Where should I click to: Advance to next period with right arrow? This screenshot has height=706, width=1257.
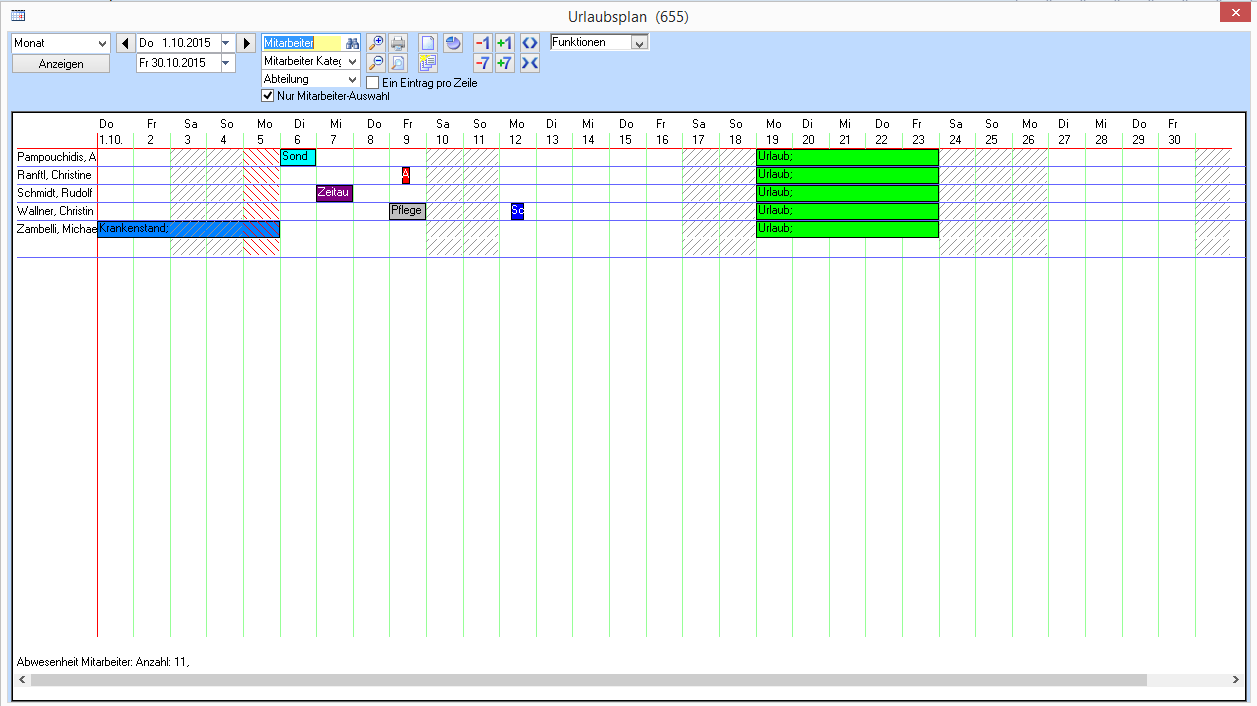click(248, 43)
